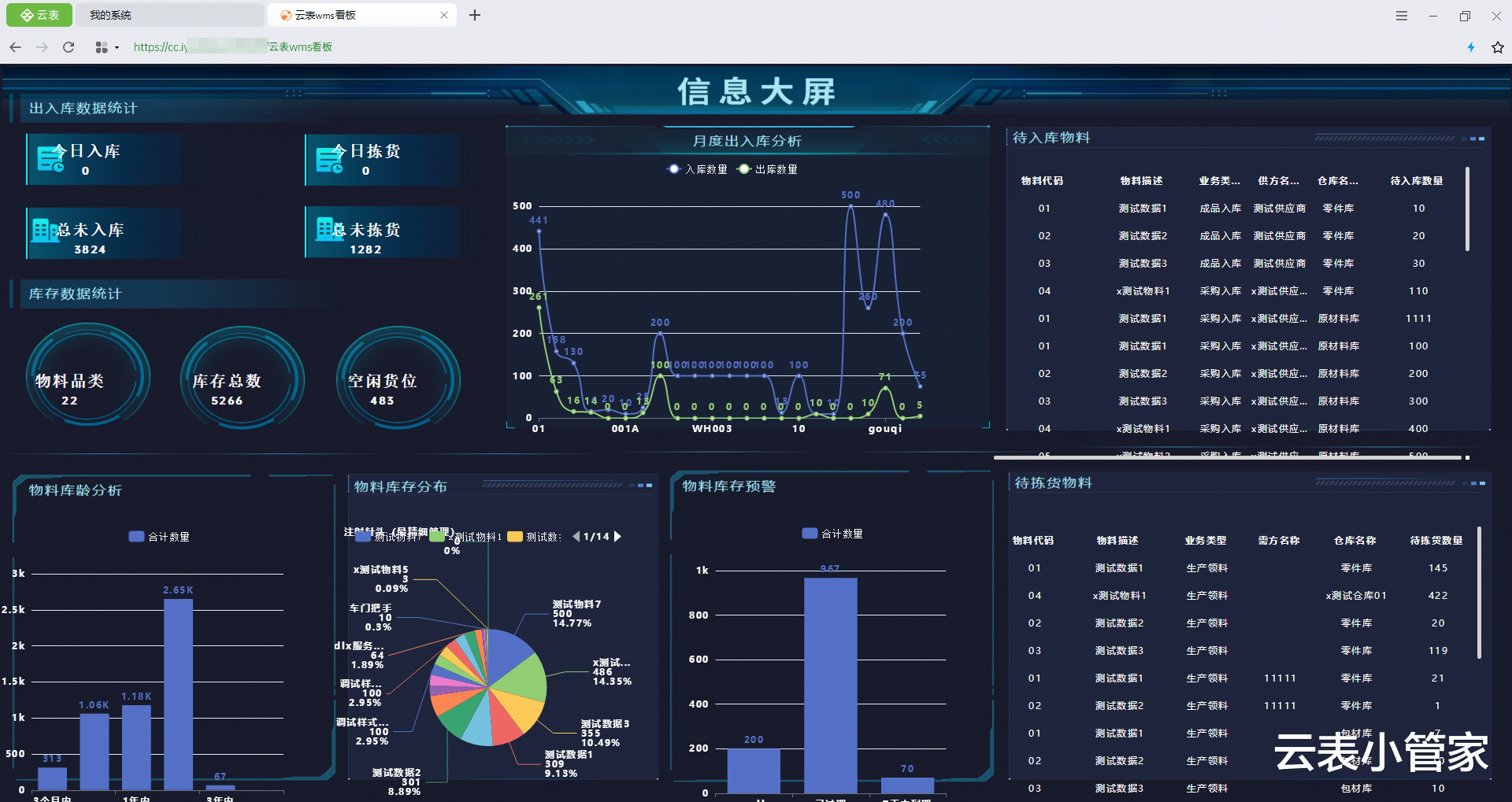Click the 总未入库 building icon

click(45, 230)
